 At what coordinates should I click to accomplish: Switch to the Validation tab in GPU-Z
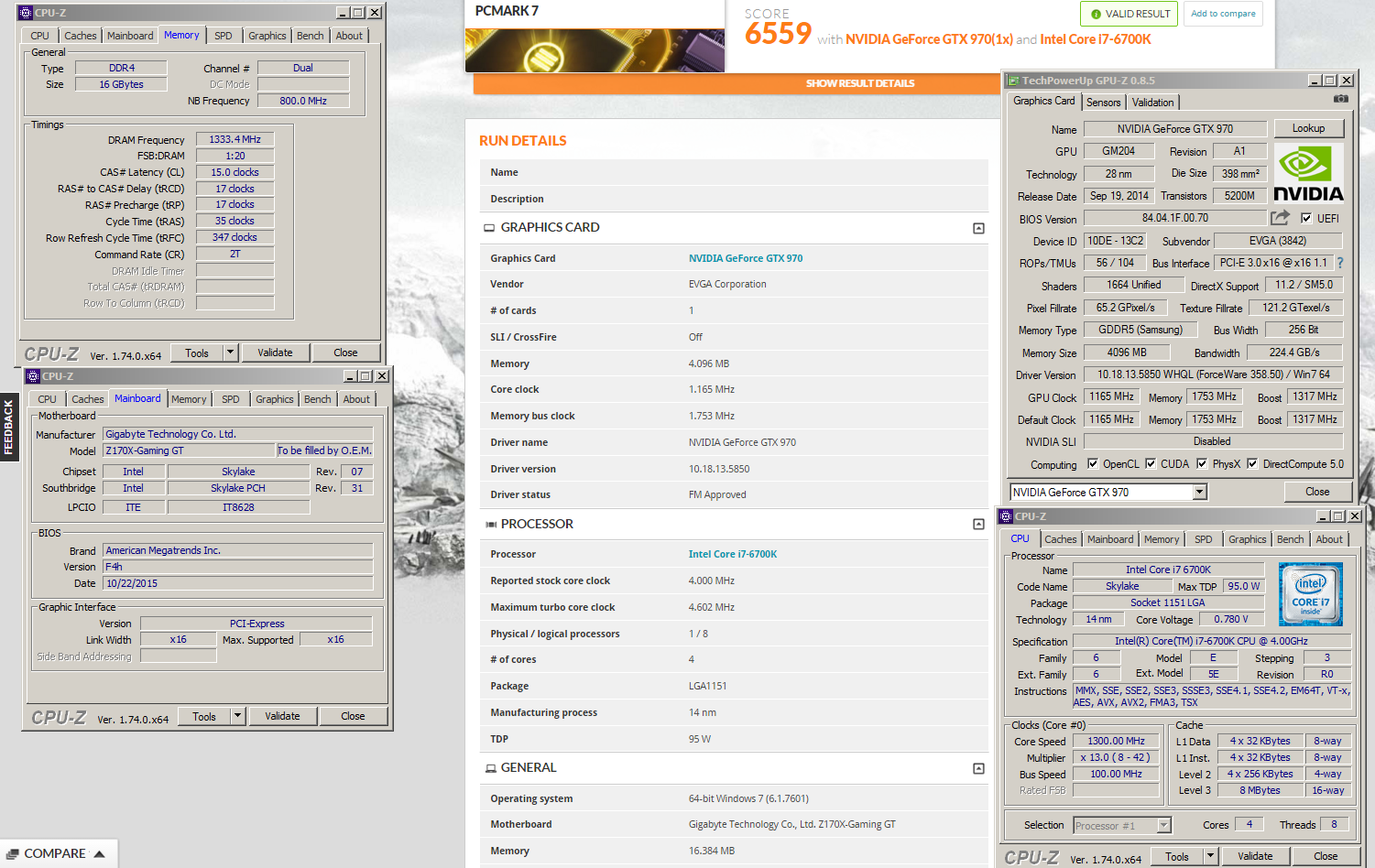coord(1152,103)
